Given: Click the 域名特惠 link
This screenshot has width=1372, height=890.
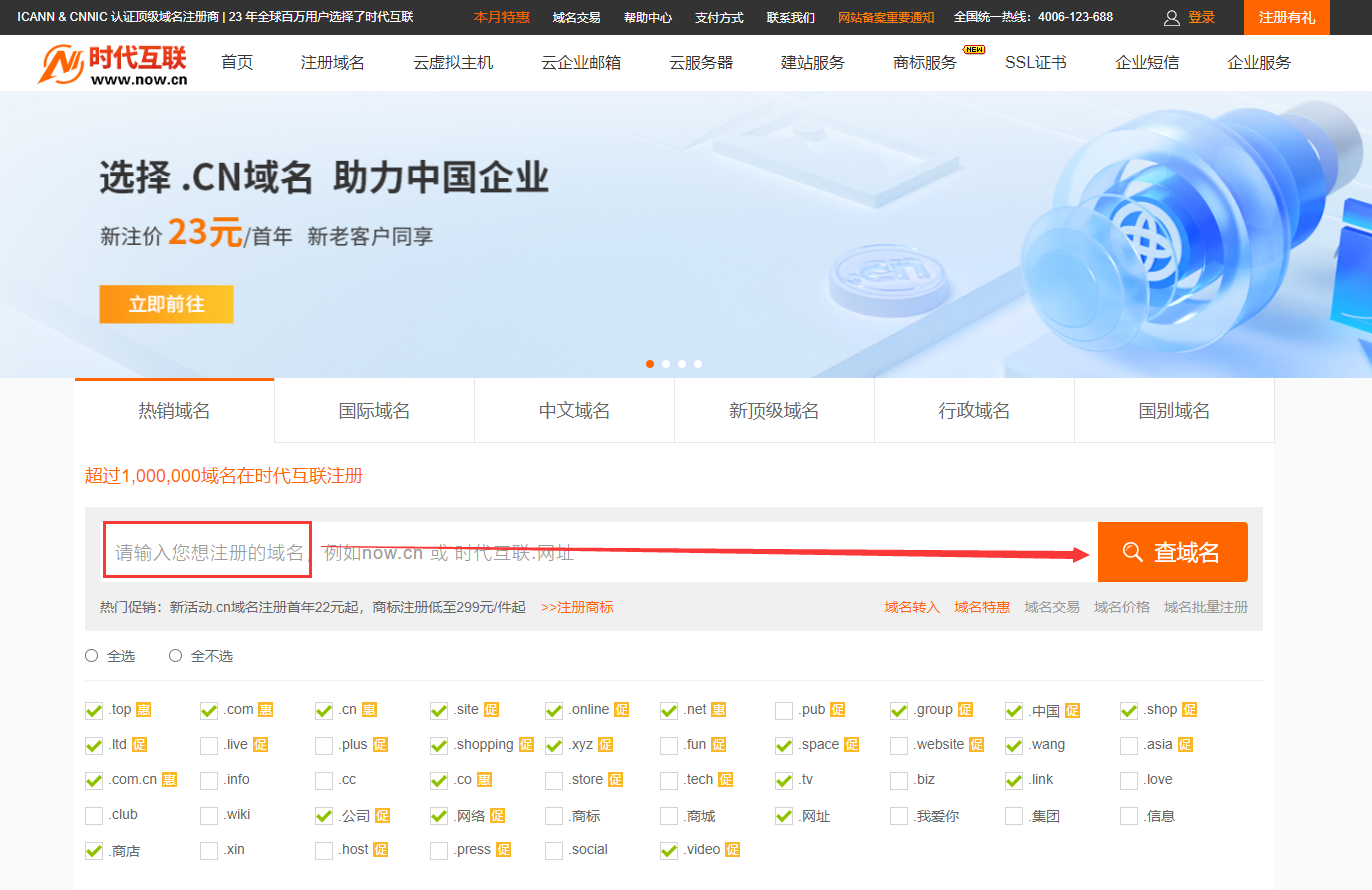Looking at the screenshot, I should pos(982,607).
